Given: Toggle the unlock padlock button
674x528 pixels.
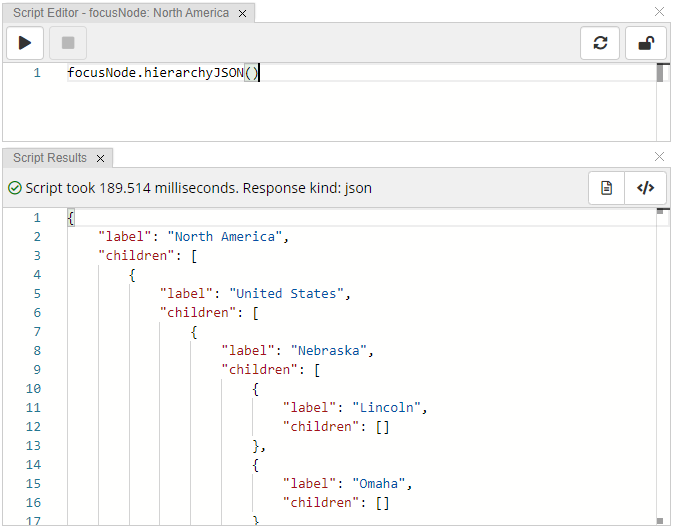Looking at the screenshot, I should tap(646, 43).
